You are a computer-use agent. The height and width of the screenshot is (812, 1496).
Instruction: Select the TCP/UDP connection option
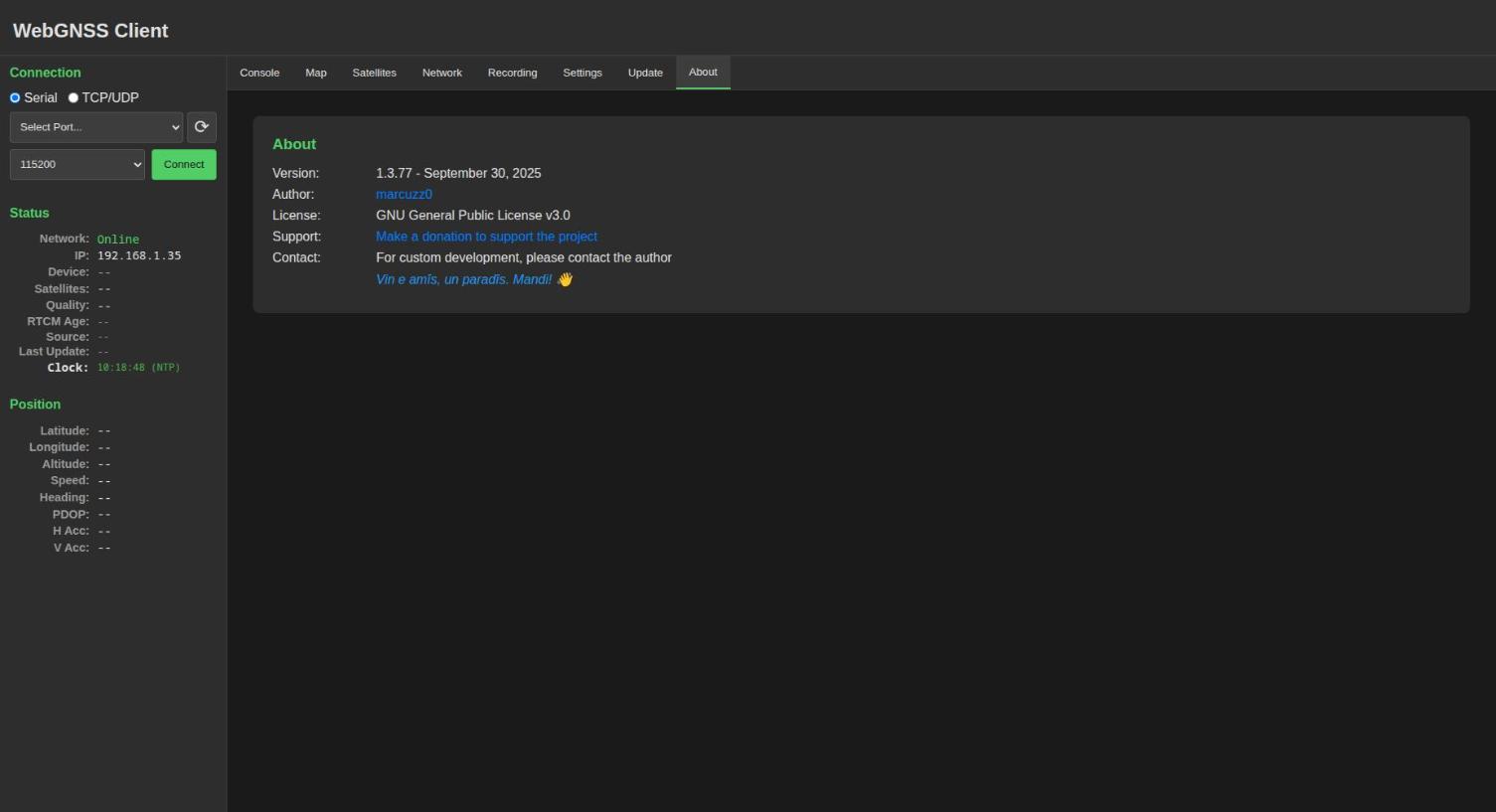point(73,97)
